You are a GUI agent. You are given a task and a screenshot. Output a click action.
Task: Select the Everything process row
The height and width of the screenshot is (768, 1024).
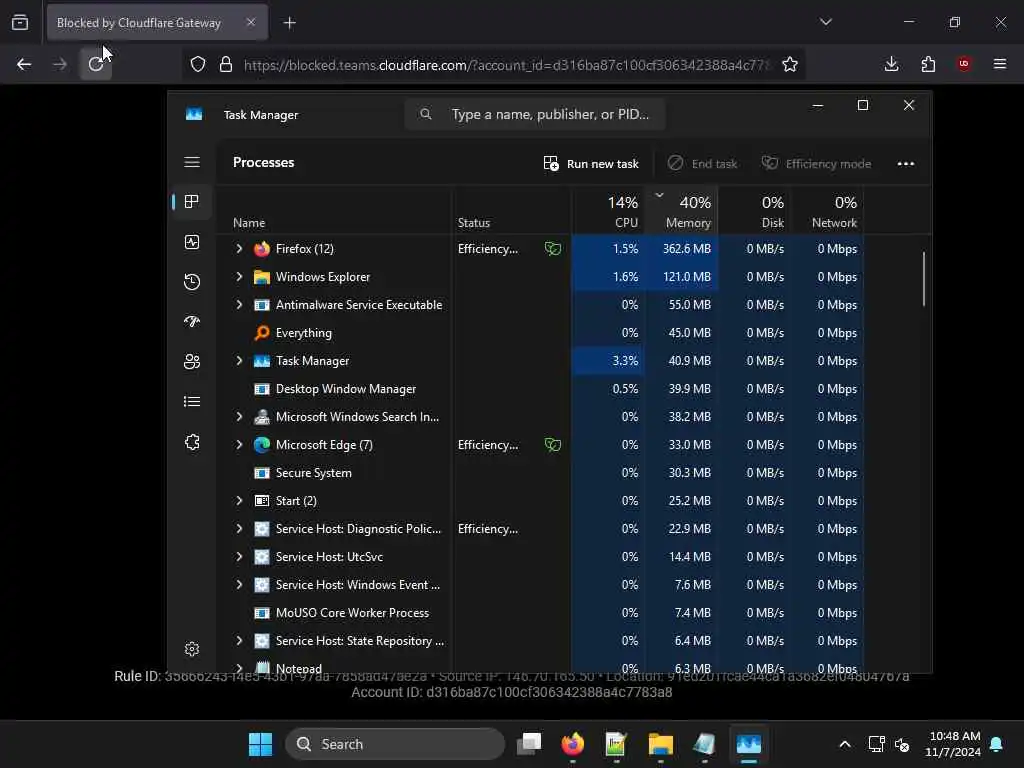click(540, 333)
